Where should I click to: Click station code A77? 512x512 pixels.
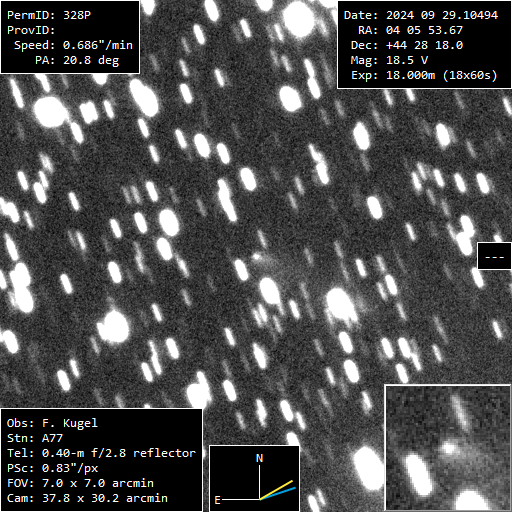pyautogui.click(x=52, y=438)
